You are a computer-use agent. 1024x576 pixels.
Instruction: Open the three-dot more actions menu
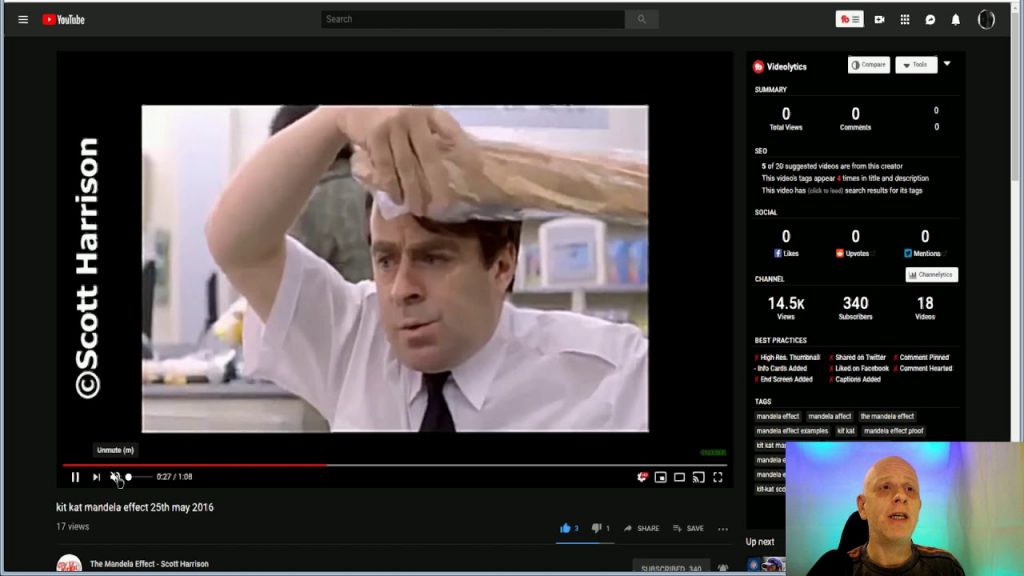point(722,529)
